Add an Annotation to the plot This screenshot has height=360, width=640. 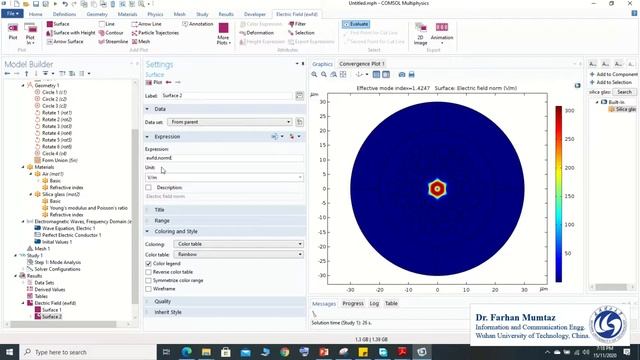(198, 24)
